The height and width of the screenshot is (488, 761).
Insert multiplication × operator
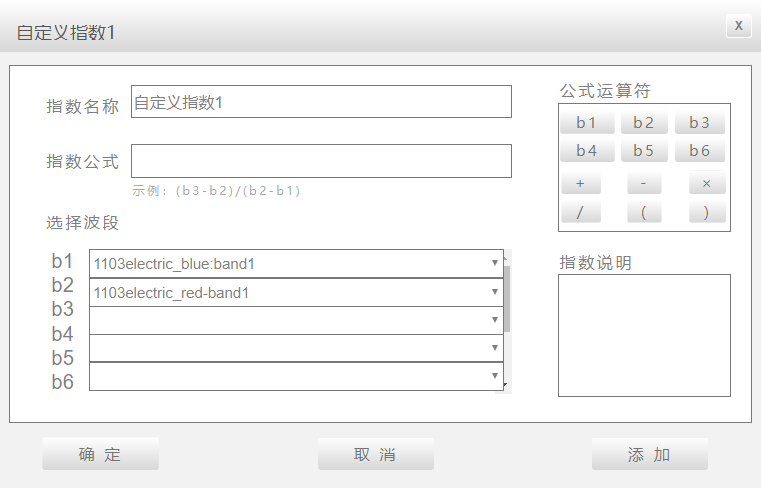[x=707, y=184]
